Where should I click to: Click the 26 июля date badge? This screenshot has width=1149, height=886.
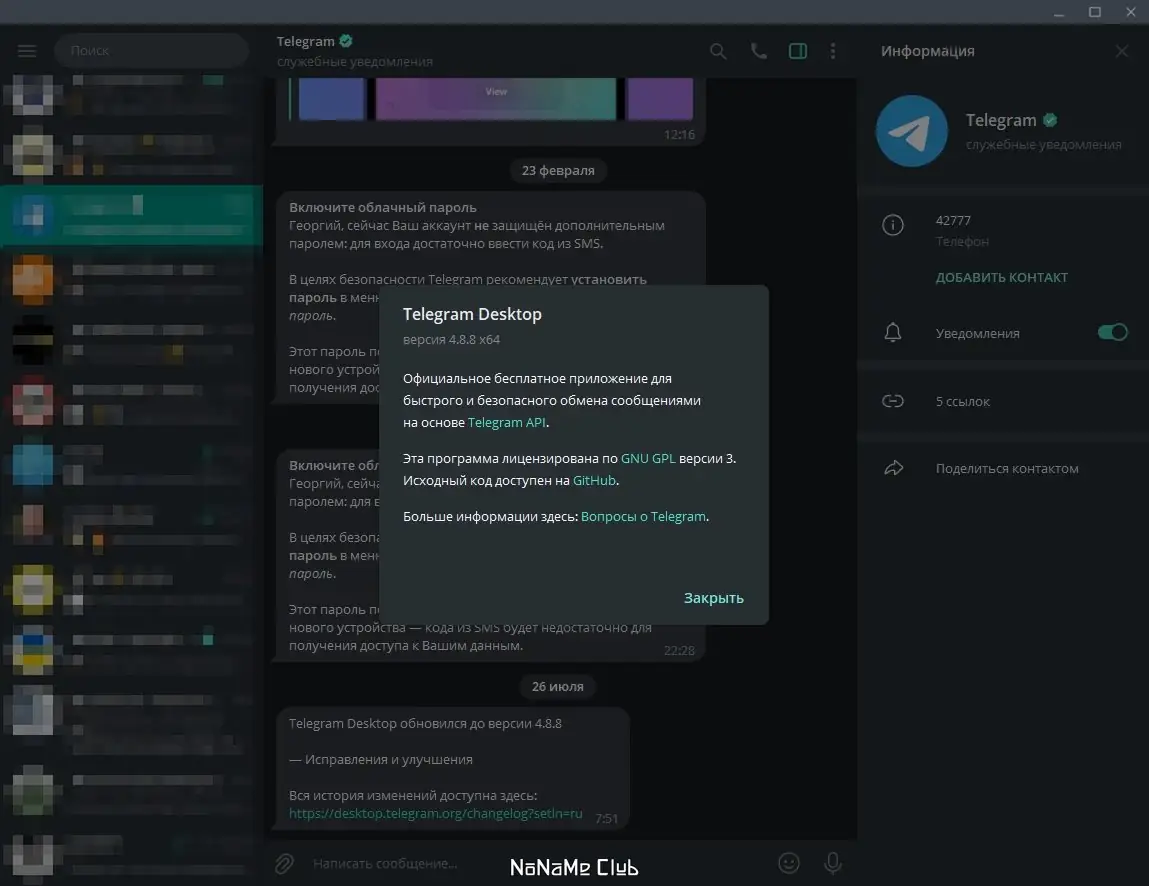[x=558, y=687]
